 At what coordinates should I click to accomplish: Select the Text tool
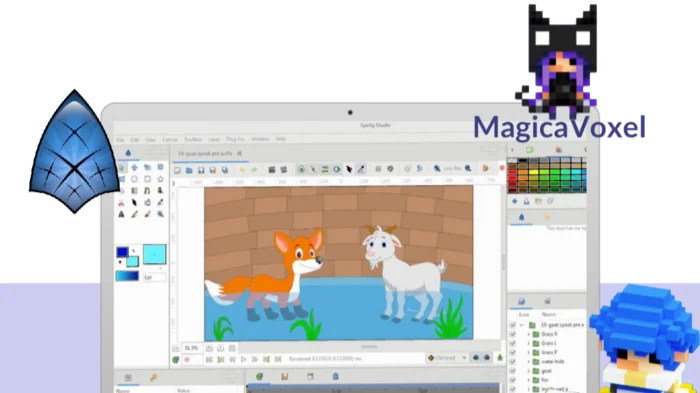coord(121,214)
